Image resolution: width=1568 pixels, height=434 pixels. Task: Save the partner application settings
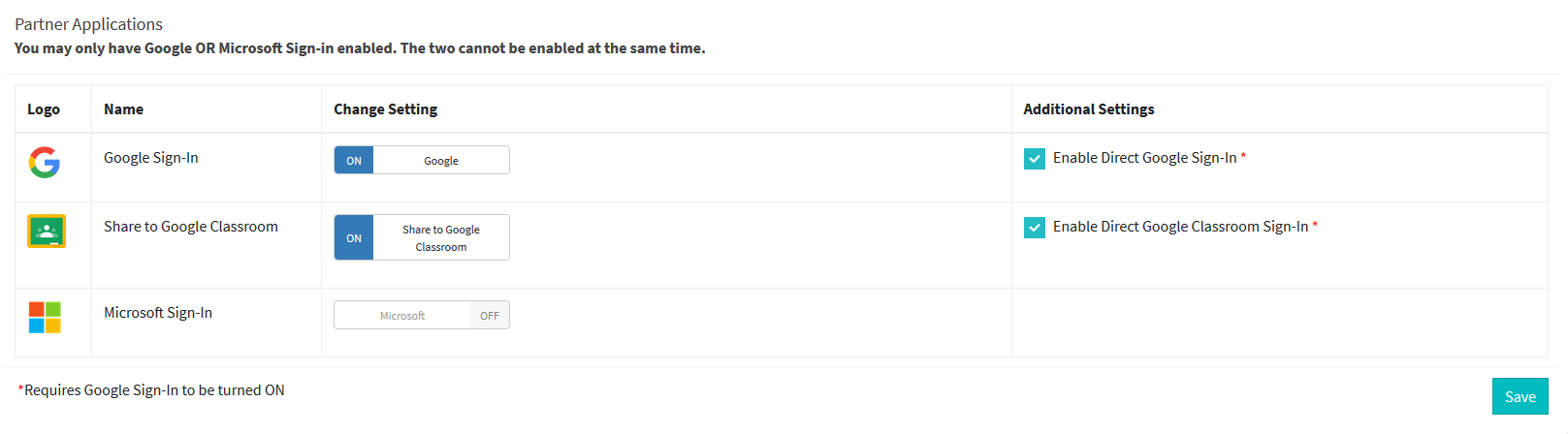pyautogui.click(x=1520, y=396)
